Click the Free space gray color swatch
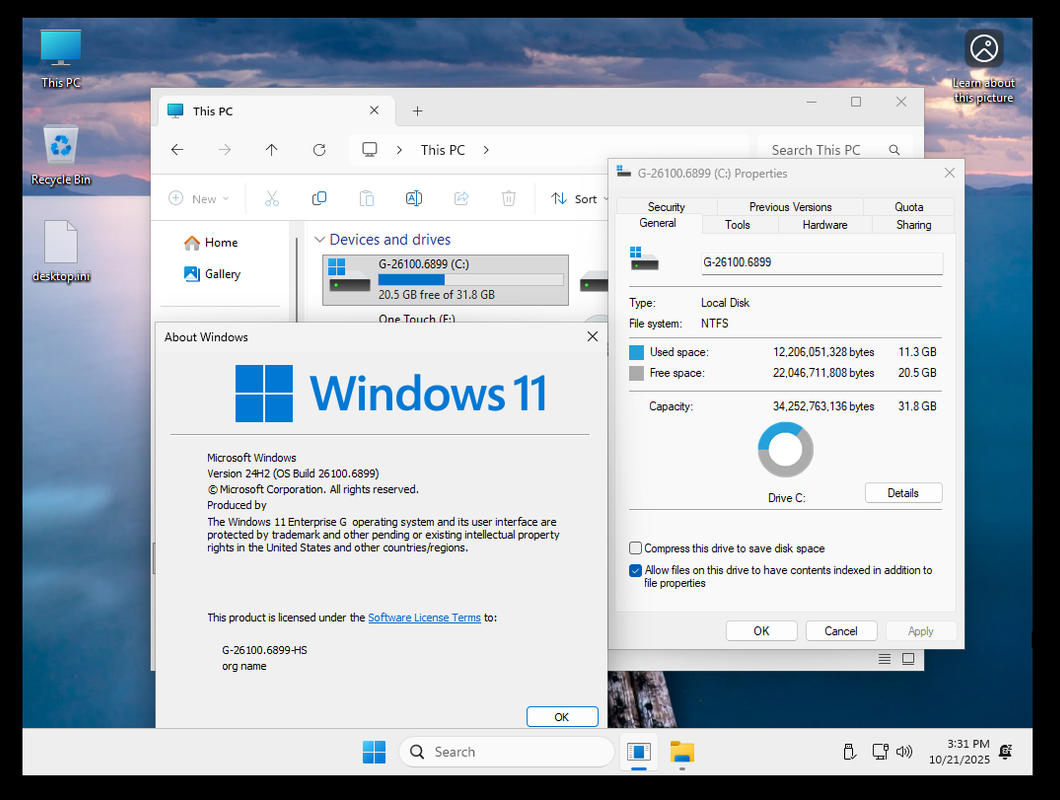The height and width of the screenshot is (800, 1060). [636, 373]
